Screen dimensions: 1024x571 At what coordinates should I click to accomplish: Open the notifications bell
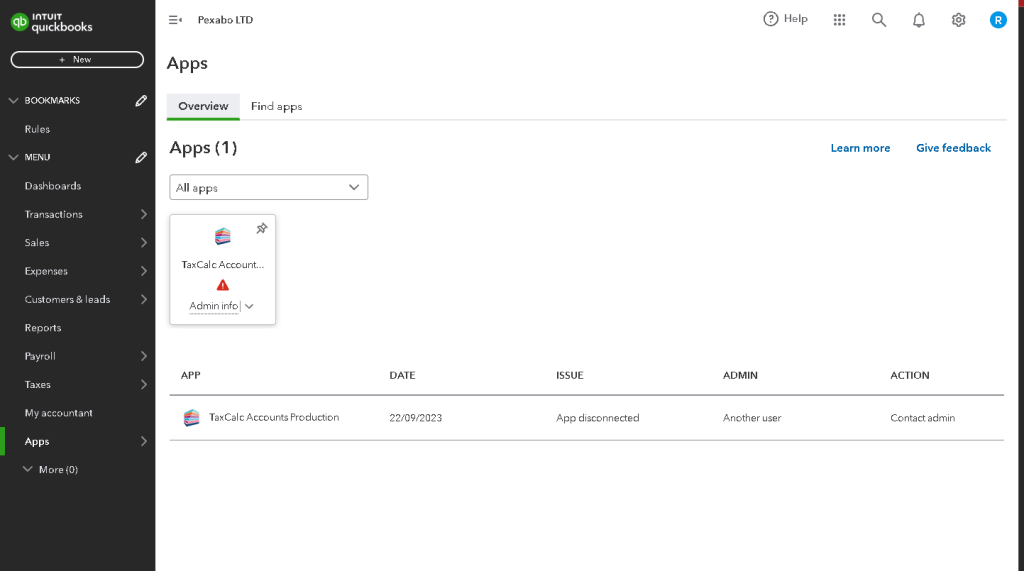(919, 20)
